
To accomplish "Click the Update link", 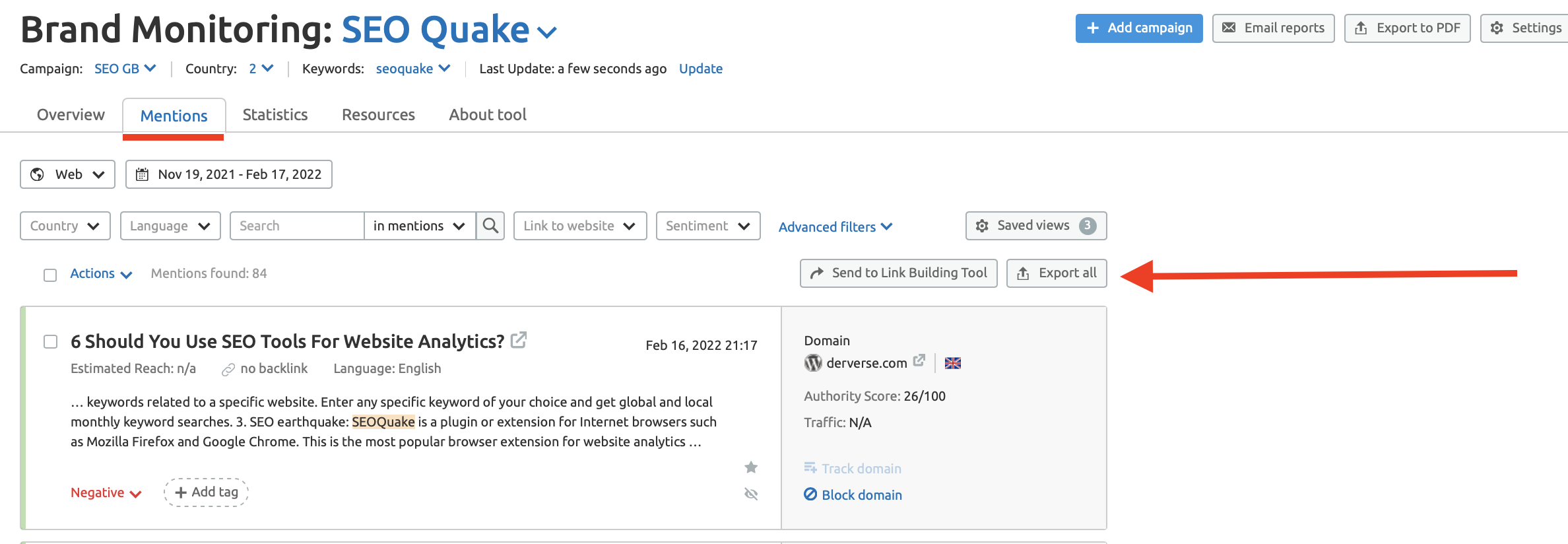I will pyautogui.click(x=701, y=69).
